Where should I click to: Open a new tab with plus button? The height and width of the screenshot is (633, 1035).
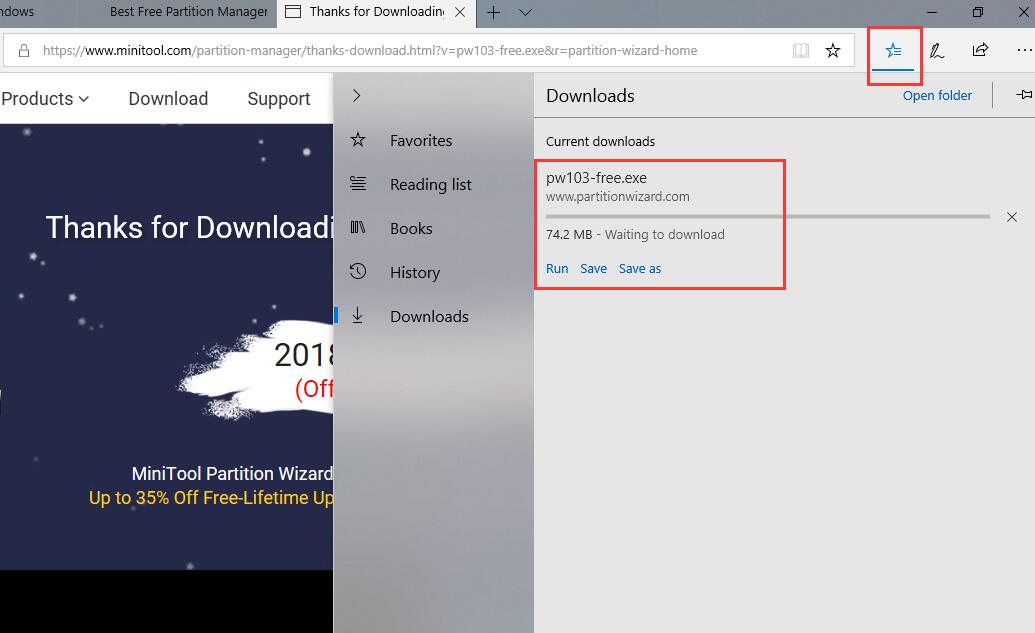click(x=493, y=12)
